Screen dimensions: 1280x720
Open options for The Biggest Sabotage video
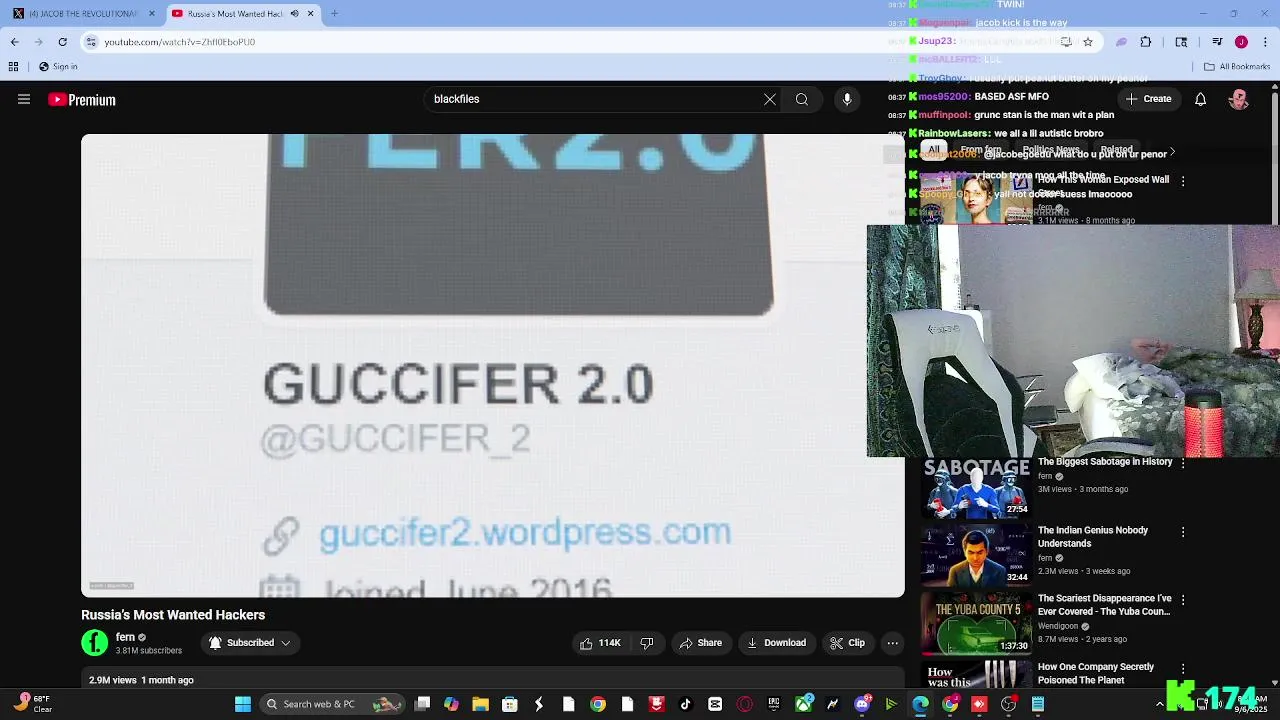coord(1183,463)
